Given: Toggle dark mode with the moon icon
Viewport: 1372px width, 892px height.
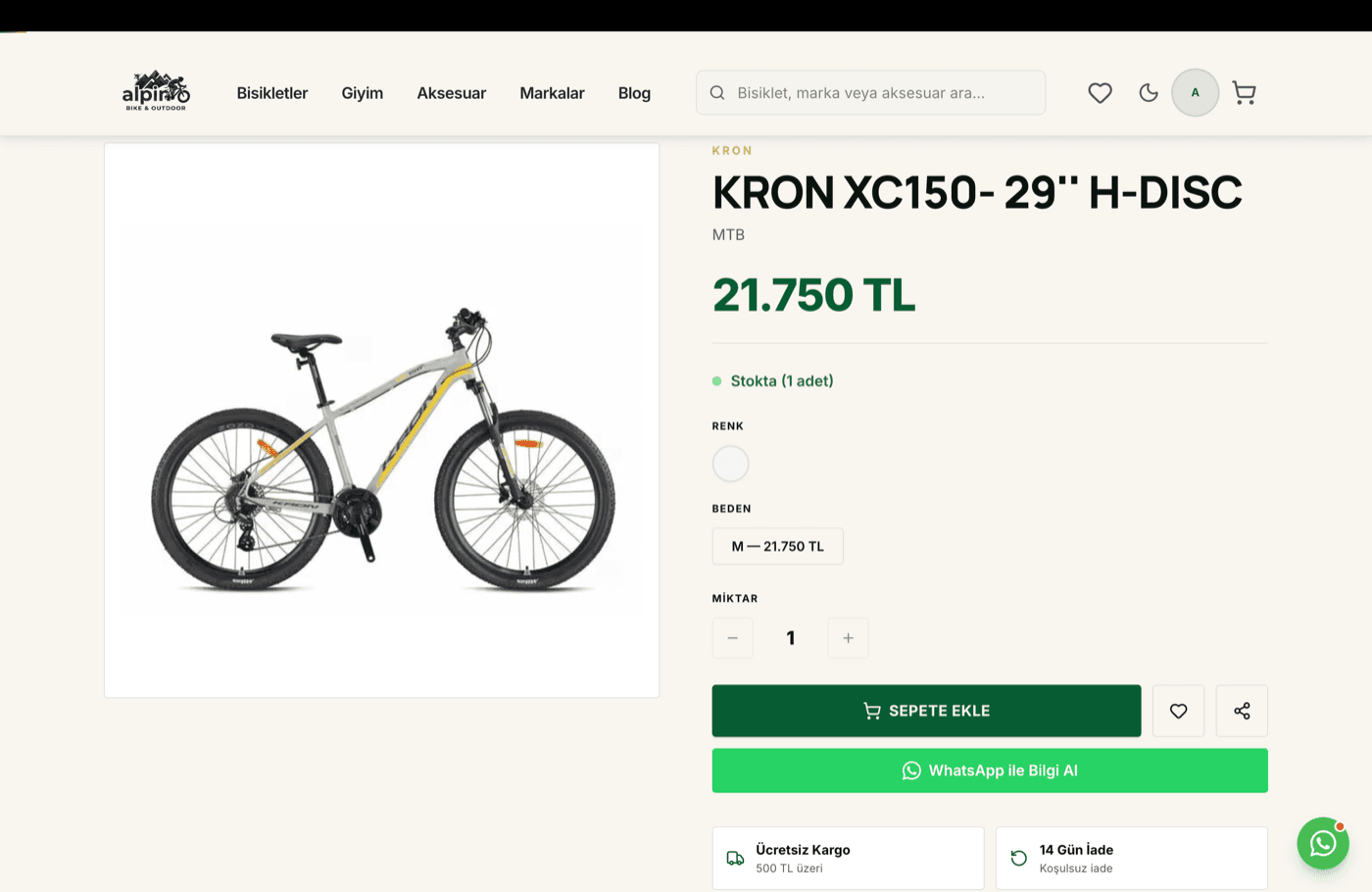Looking at the screenshot, I should [x=1149, y=93].
